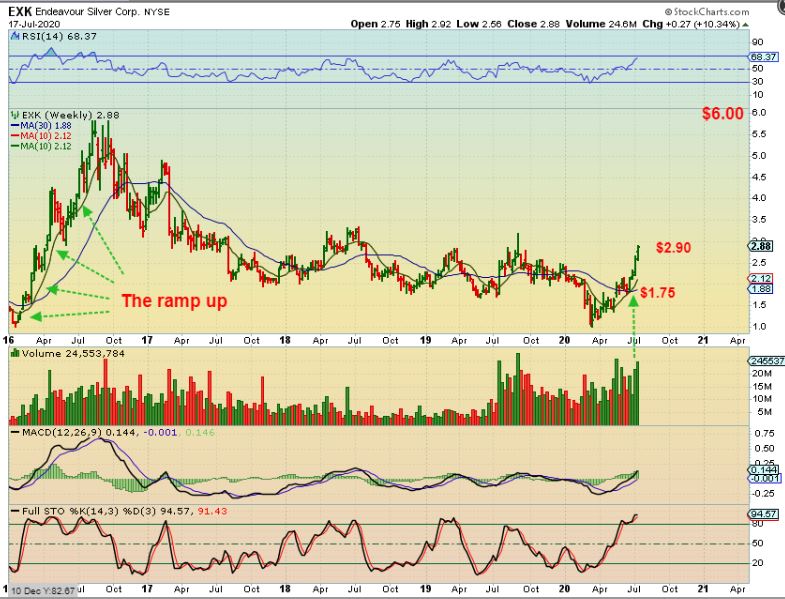Click the Open 2.75 value
The height and width of the screenshot is (599, 785).
point(375,24)
